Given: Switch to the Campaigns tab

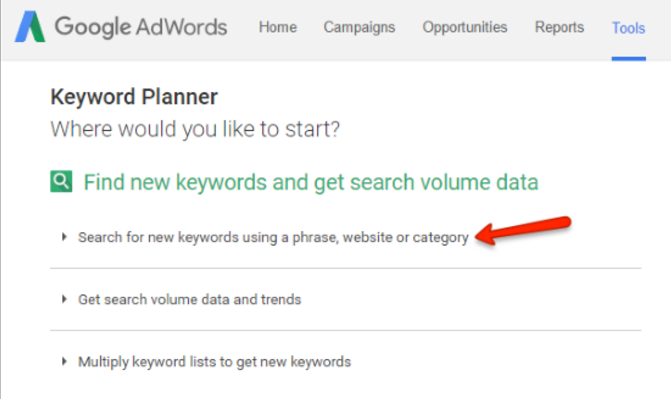Looking at the screenshot, I should (x=359, y=28).
